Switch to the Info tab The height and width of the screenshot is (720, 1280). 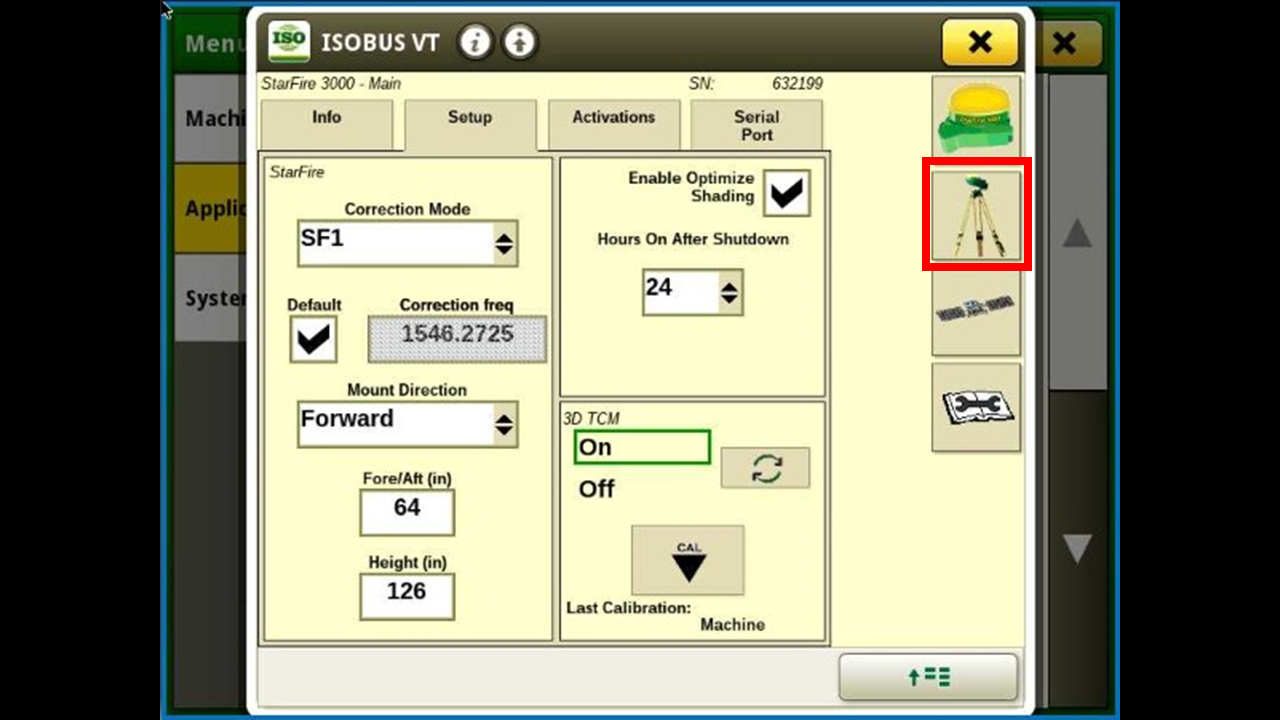tap(326, 124)
